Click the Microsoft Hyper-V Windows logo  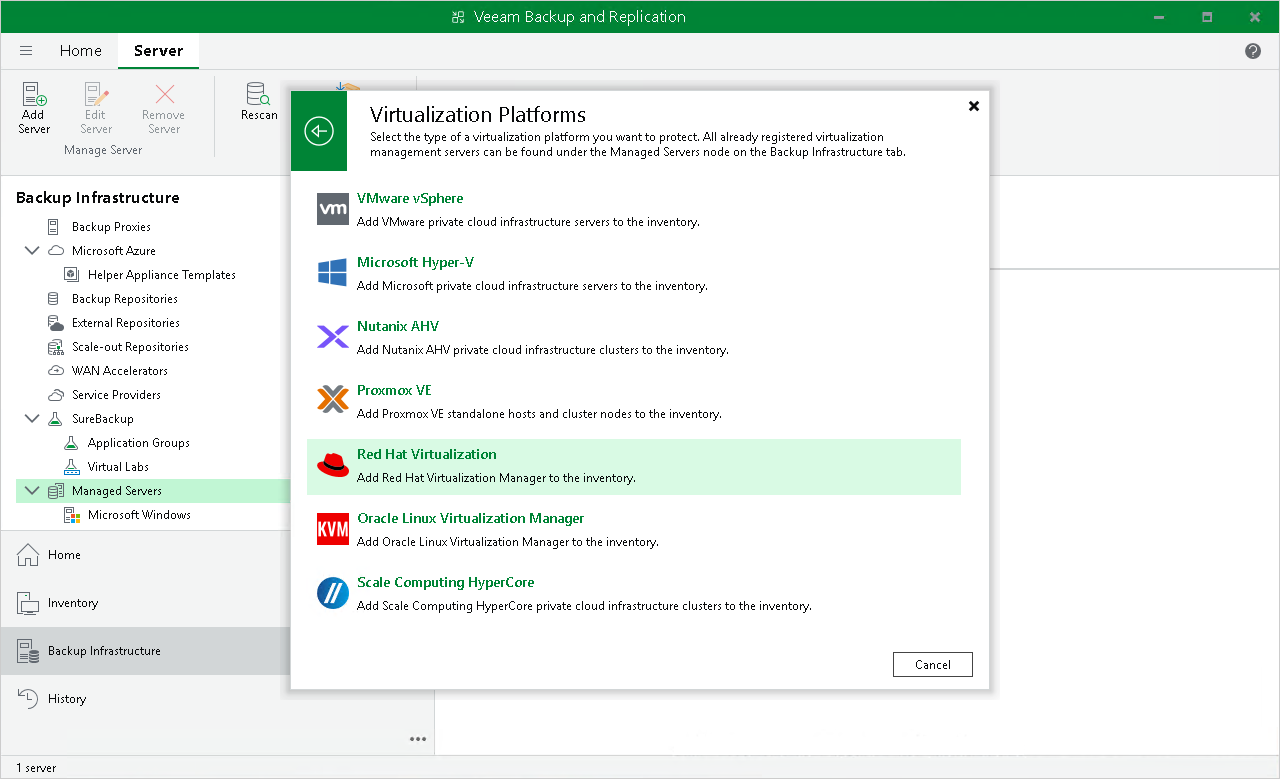pyautogui.click(x=333, y=273)
